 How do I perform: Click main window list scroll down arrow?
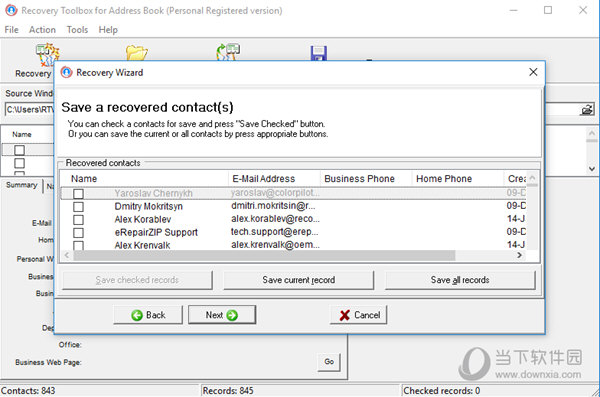(592, 168)
